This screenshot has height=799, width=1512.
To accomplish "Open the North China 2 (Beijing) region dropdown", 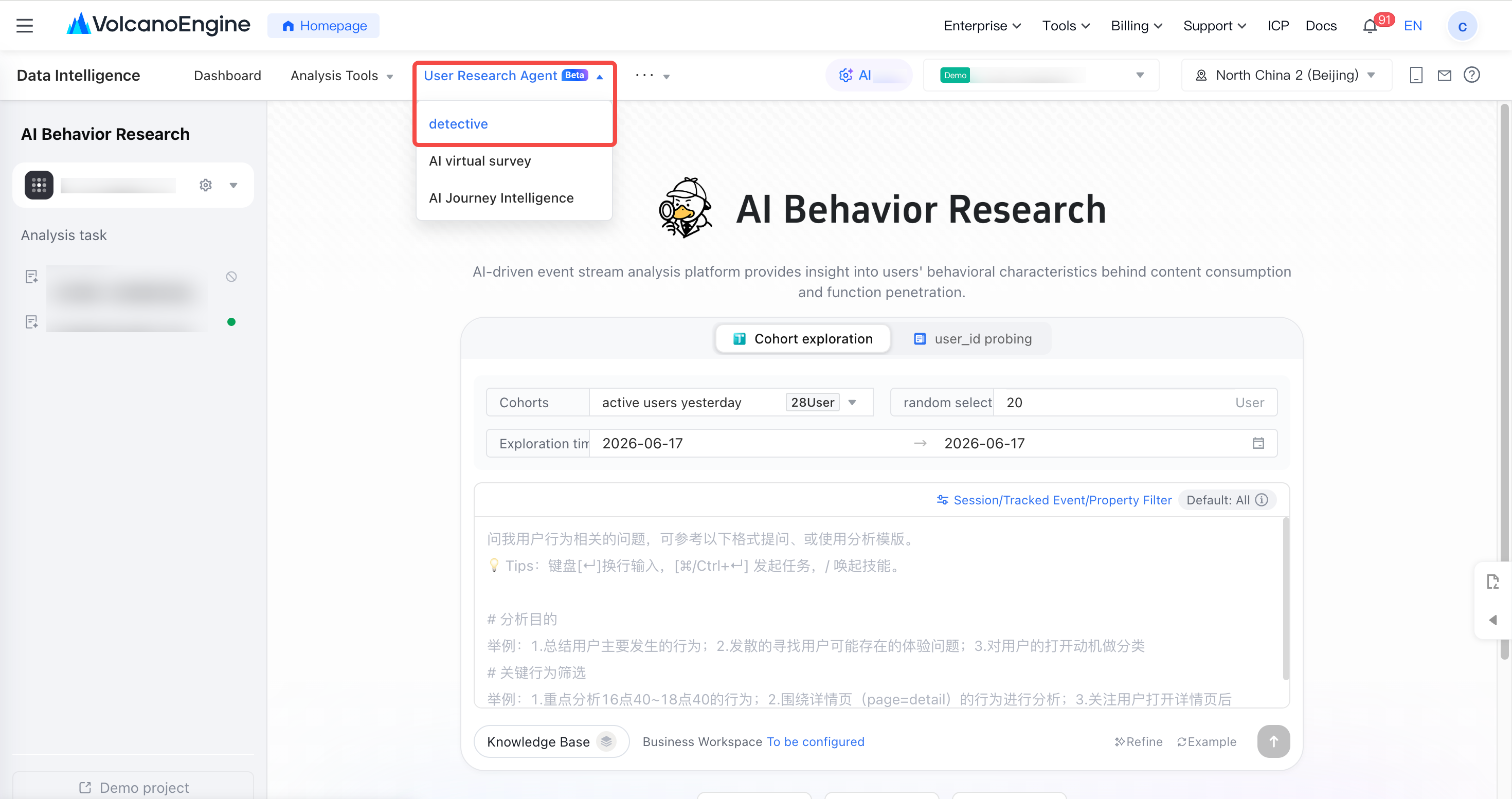I will 1286,75.
